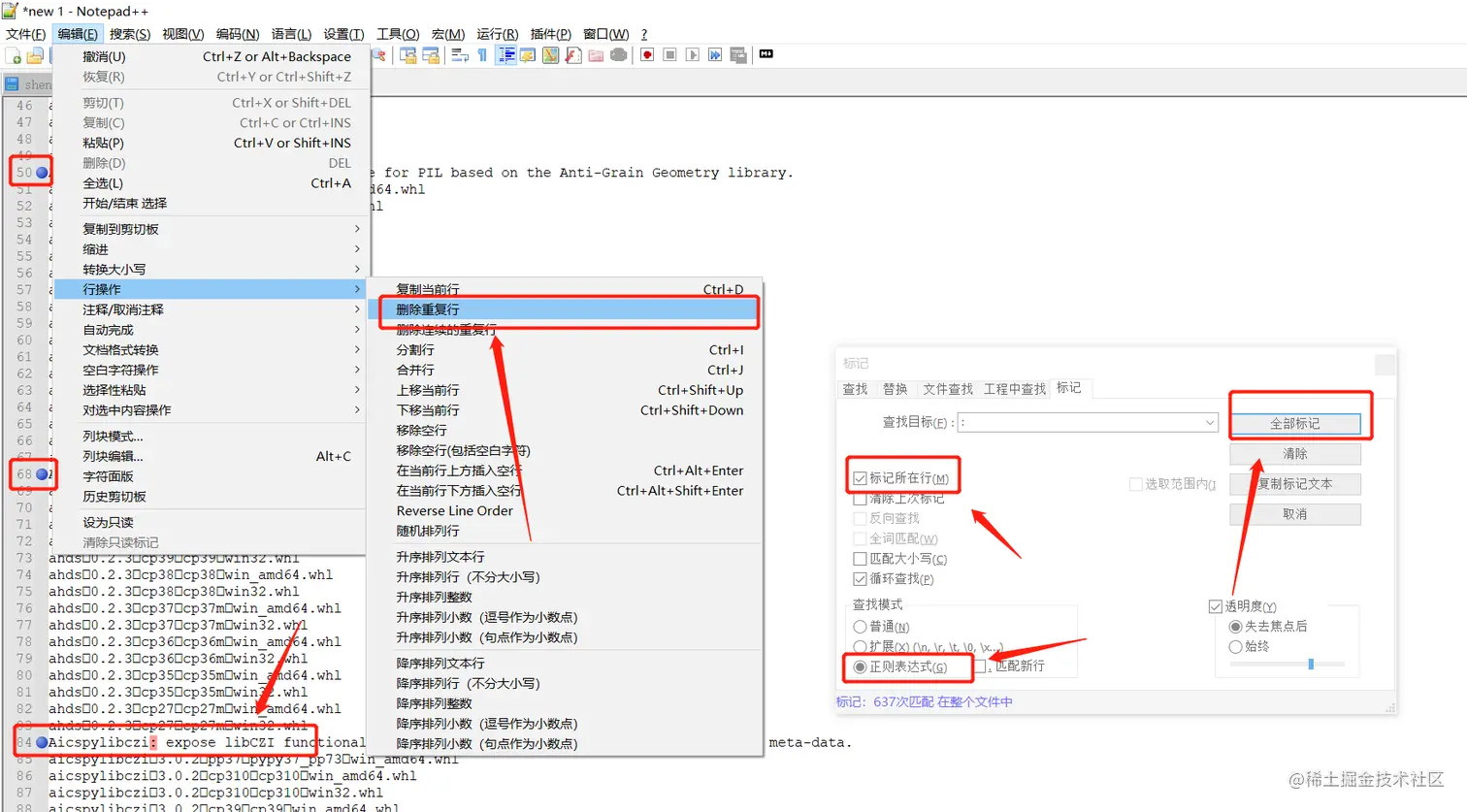Toggle show all characters pilcrow icon
The height and width of the screenshot is (812, 1467).
(x=482, y=55)
